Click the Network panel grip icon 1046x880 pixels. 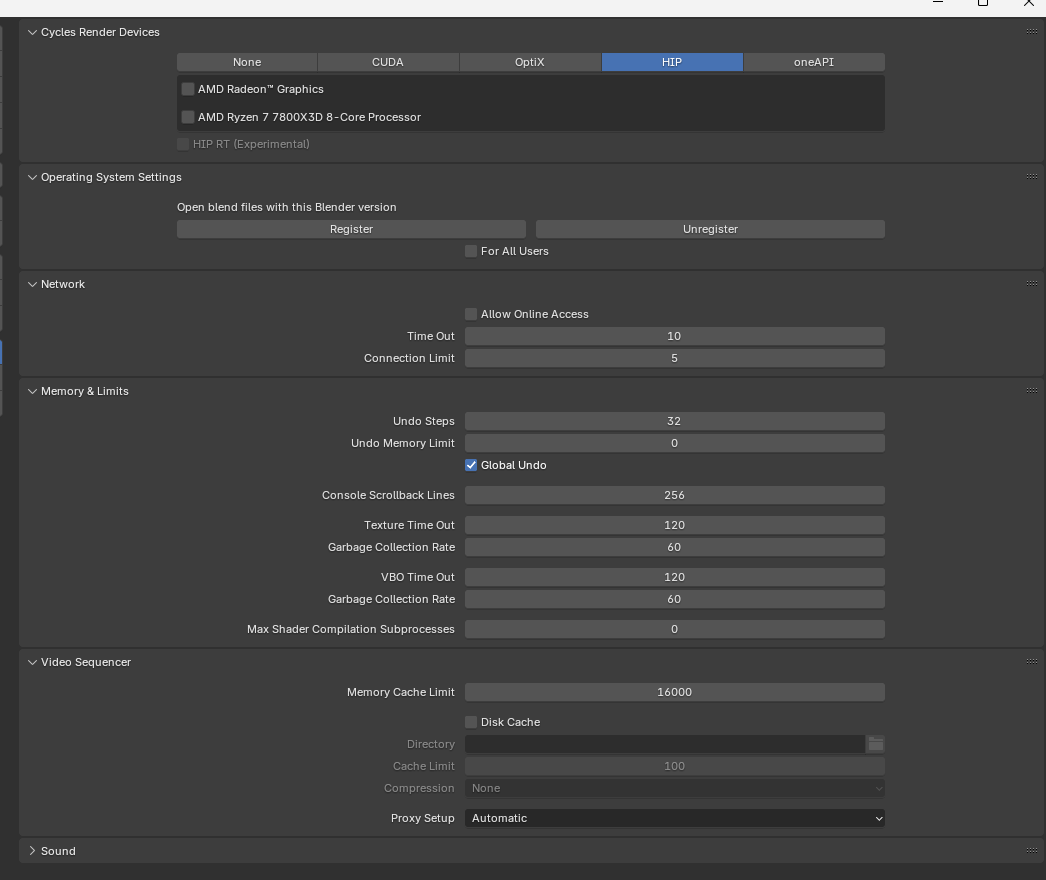point(1031,284)
